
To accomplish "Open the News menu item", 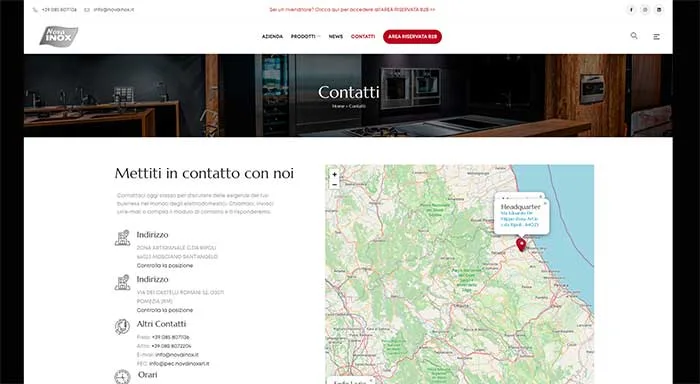I will [x=336, y=37].
